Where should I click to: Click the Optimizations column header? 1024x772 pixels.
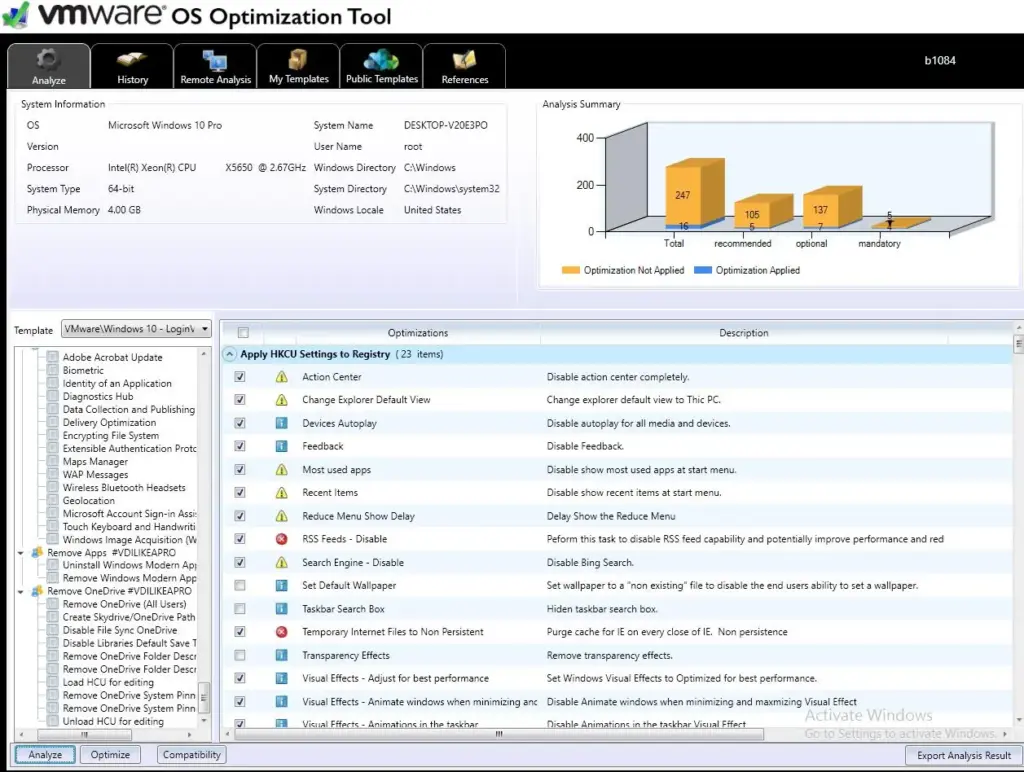click(x=418, y=332)
